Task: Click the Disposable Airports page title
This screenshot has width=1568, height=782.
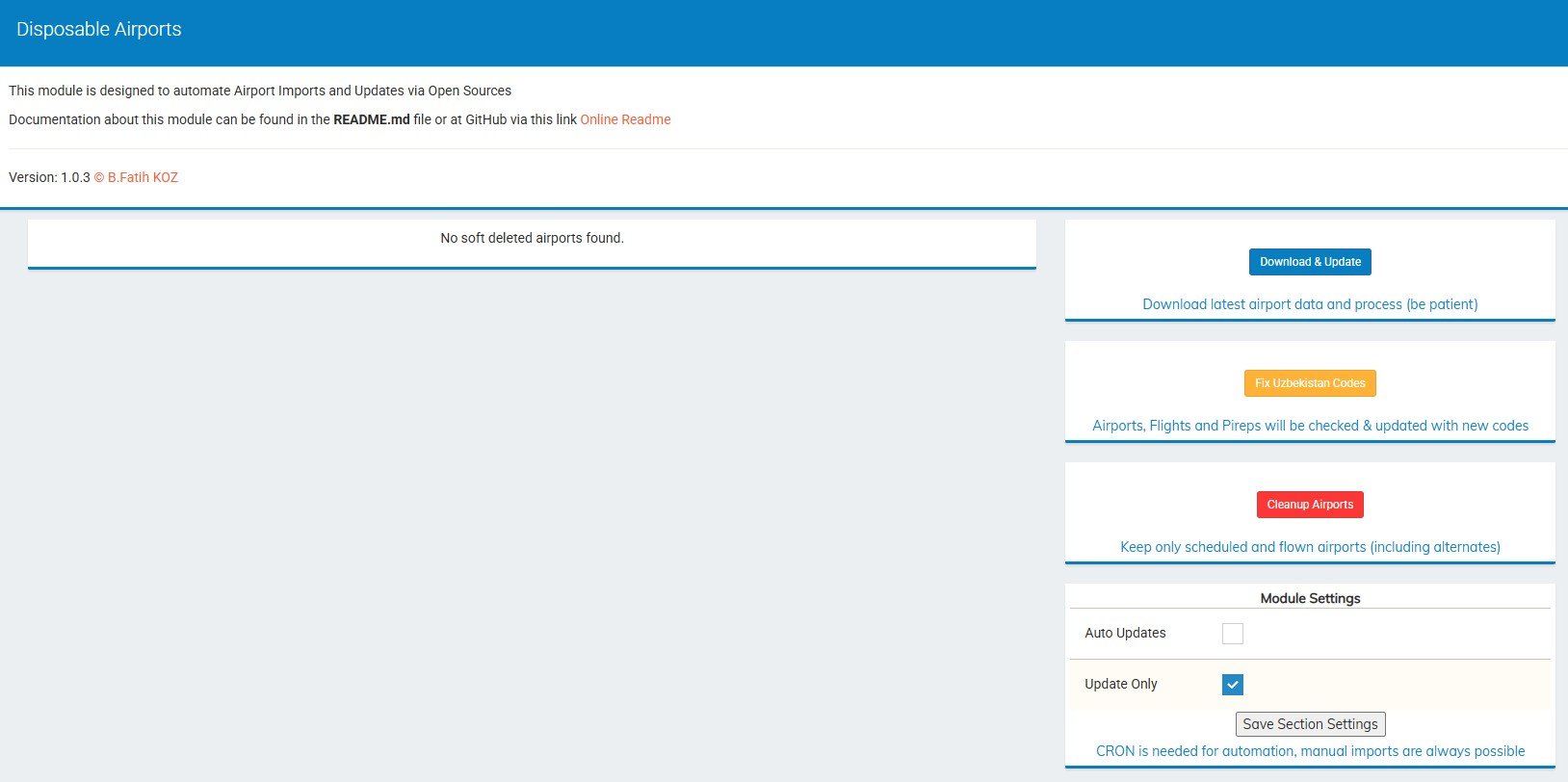Action: (99, 30)
